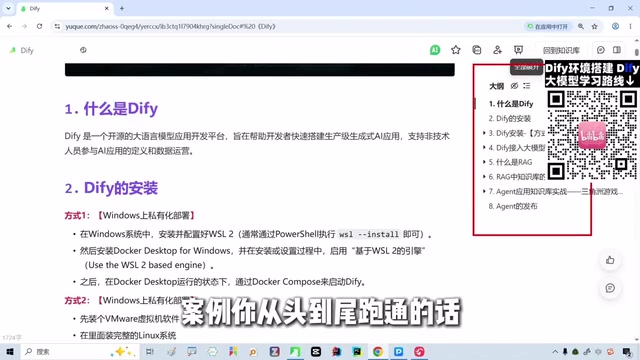Jump to outline item 5. 什么是RAG
The height and width of the screenshot is (360, 640).
pos(510,162)
